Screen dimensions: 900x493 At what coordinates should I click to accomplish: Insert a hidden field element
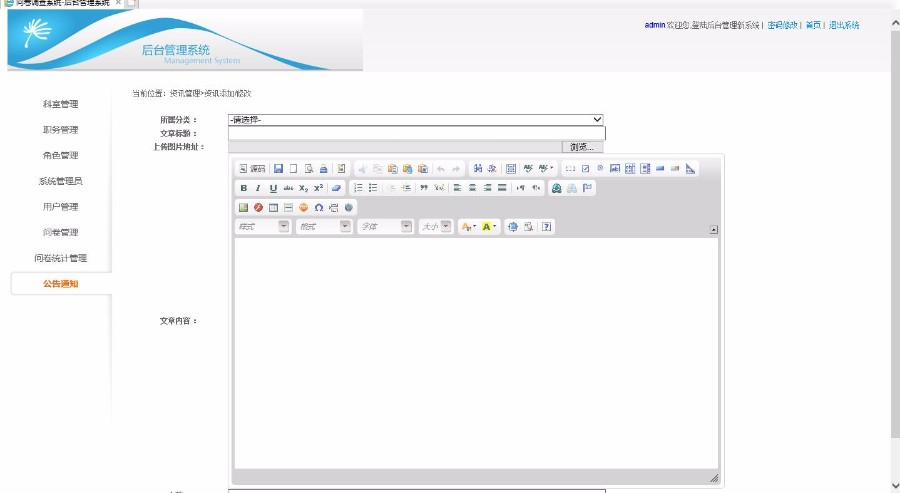(x=690, y=169)
